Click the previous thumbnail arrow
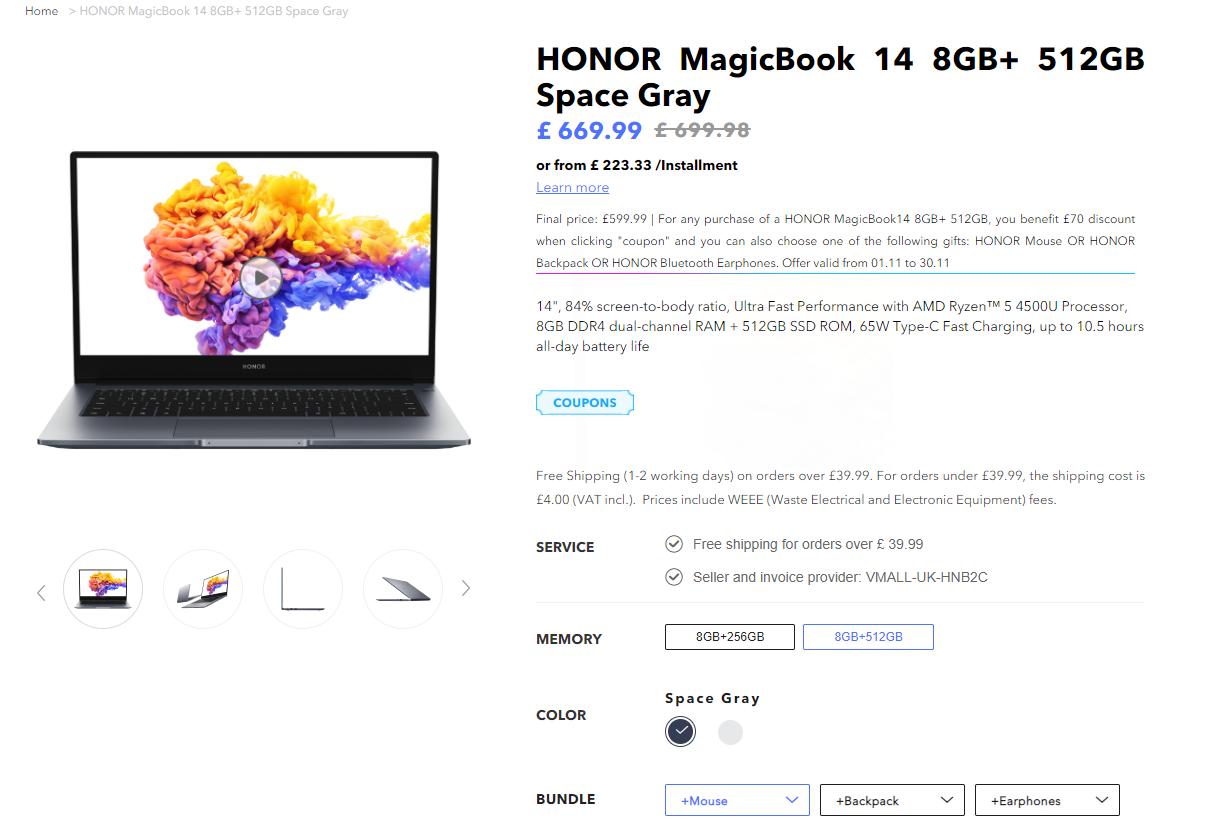Image resolution: width=1227 pixels, height=822 pixels. tap(41, 592)
